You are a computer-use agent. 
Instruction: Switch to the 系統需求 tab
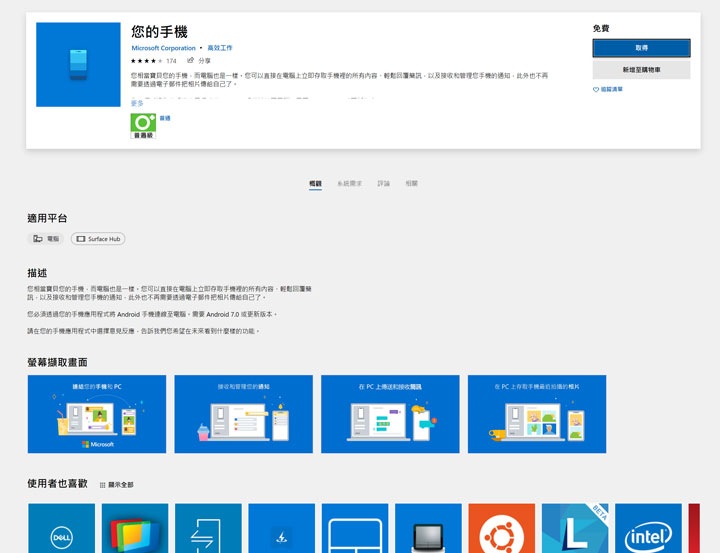tap(349, 183)
